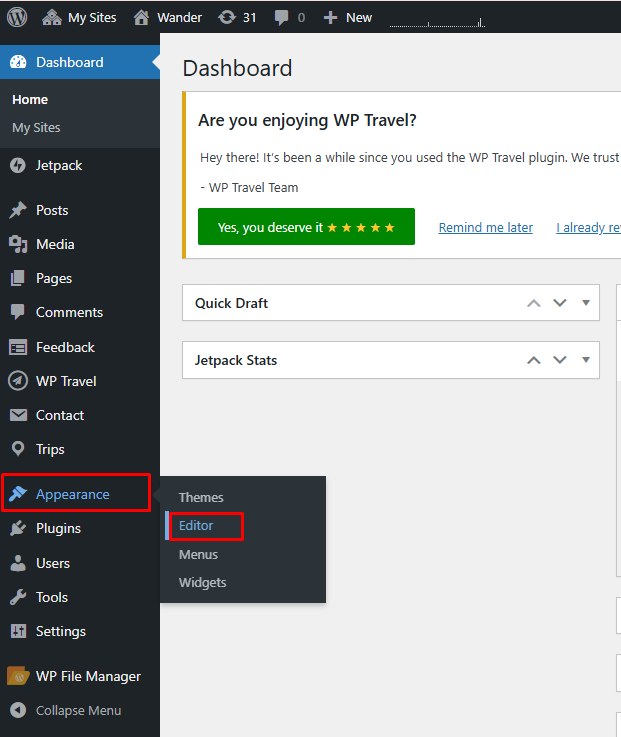Click the WordPress logo in admin bar

tap(17, 17)
